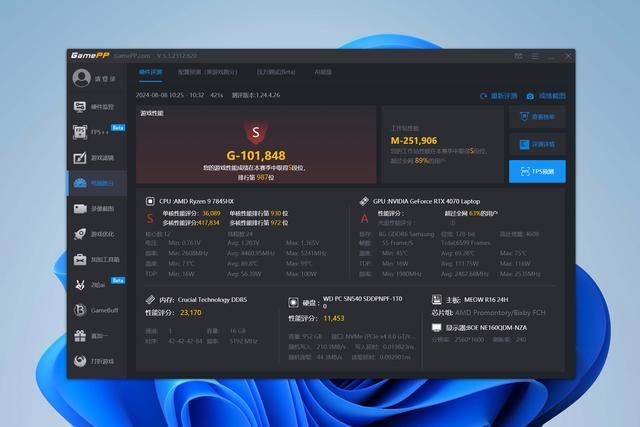Image resolution: width=640 pixels, height=427 pixels.
Task: Click the skin/theme icon in title bar
Action: click(516, 55)
